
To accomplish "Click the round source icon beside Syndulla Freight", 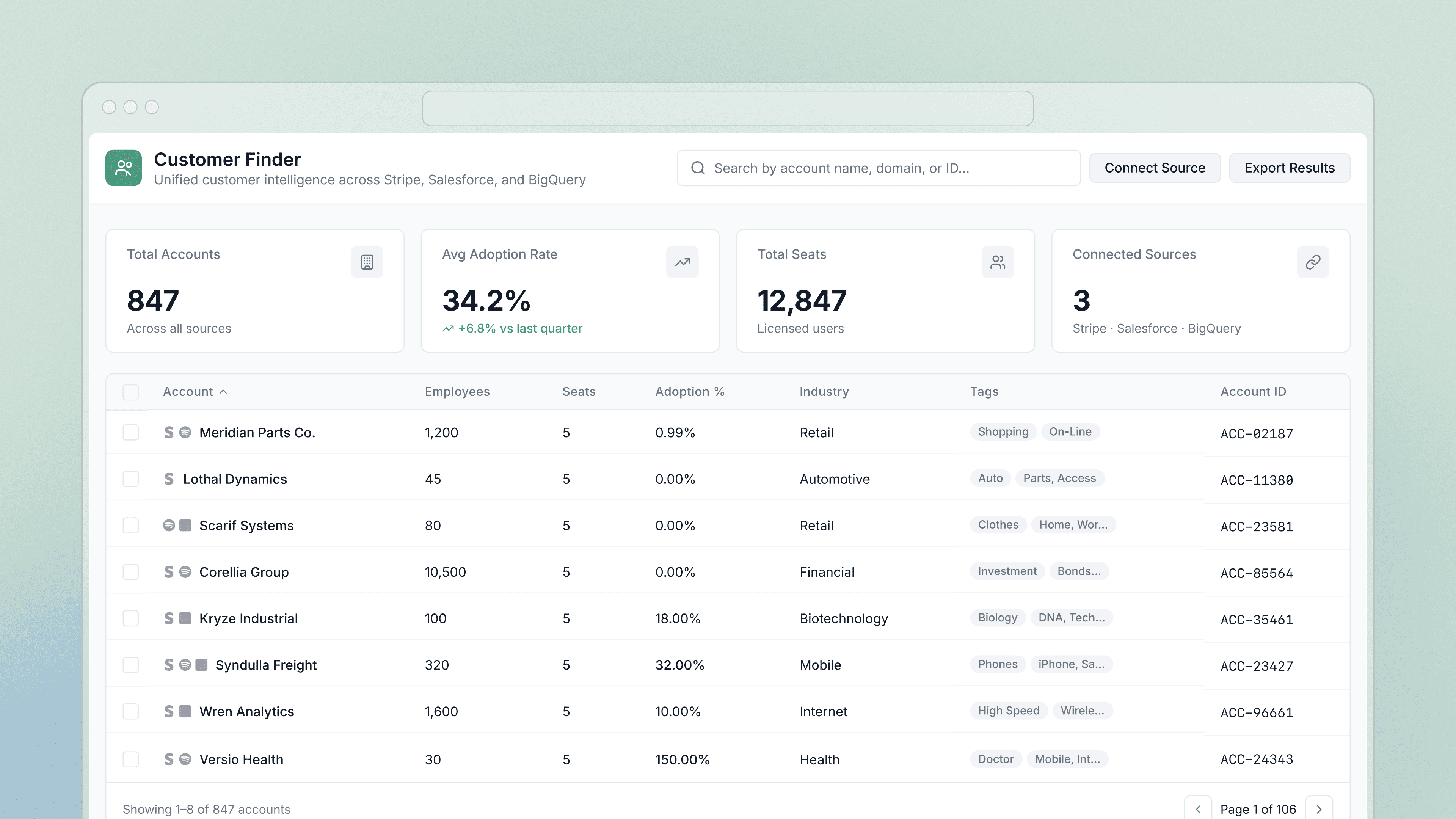I will [185, 665].
